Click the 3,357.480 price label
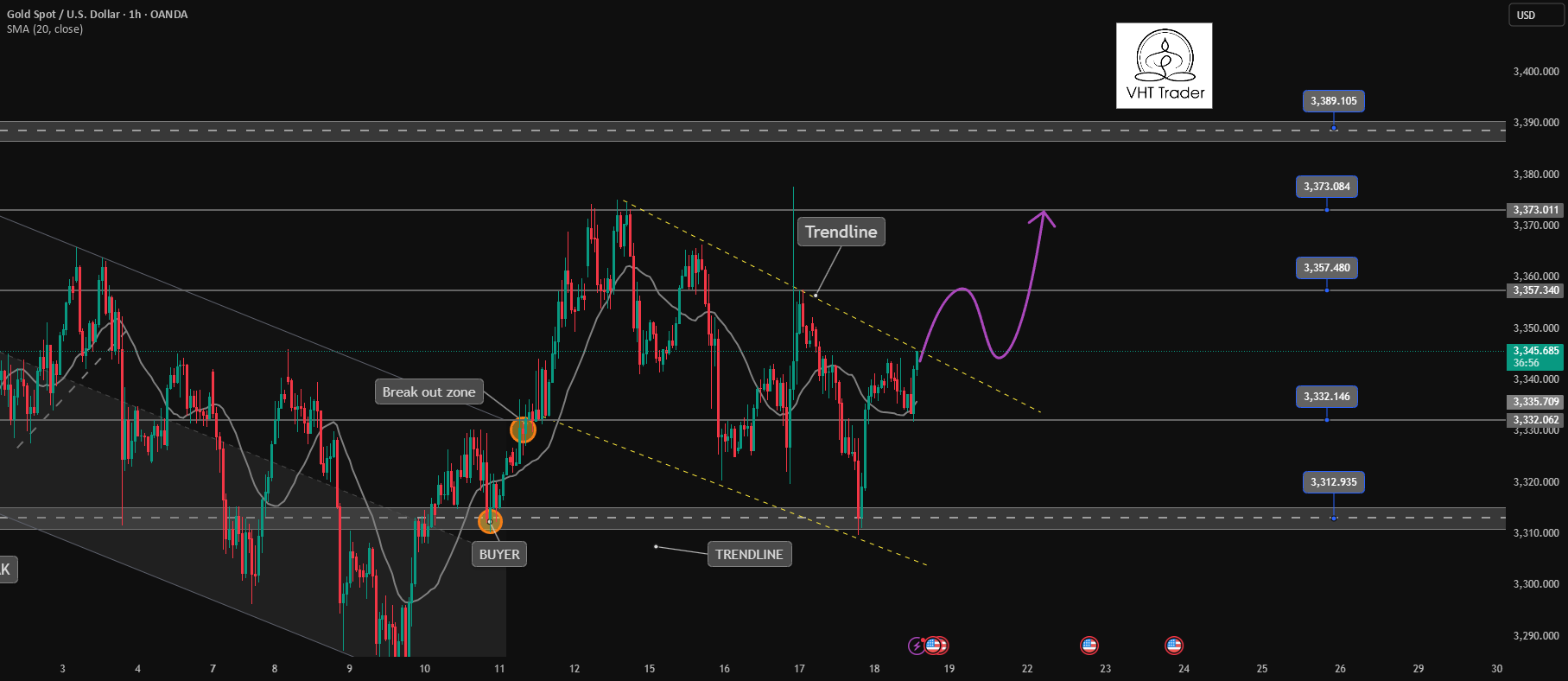This screenshot has width=1568, height=681. coord(1326,268)
